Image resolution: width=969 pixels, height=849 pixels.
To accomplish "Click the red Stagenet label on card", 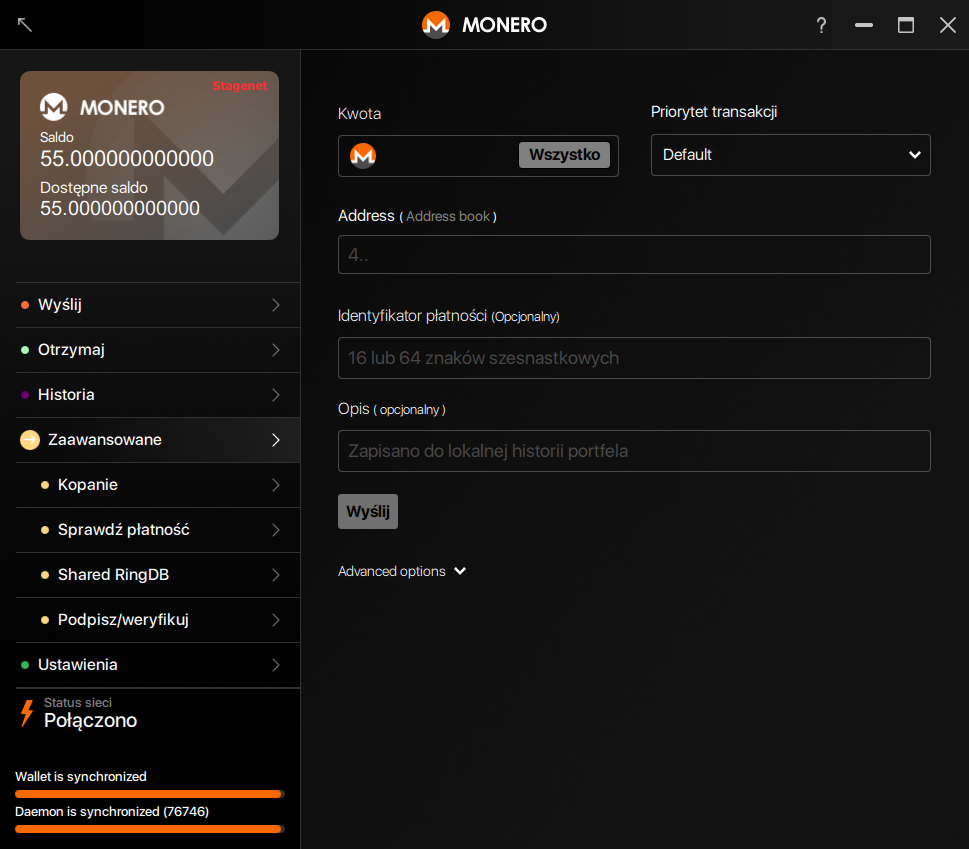I will point(240,85).
